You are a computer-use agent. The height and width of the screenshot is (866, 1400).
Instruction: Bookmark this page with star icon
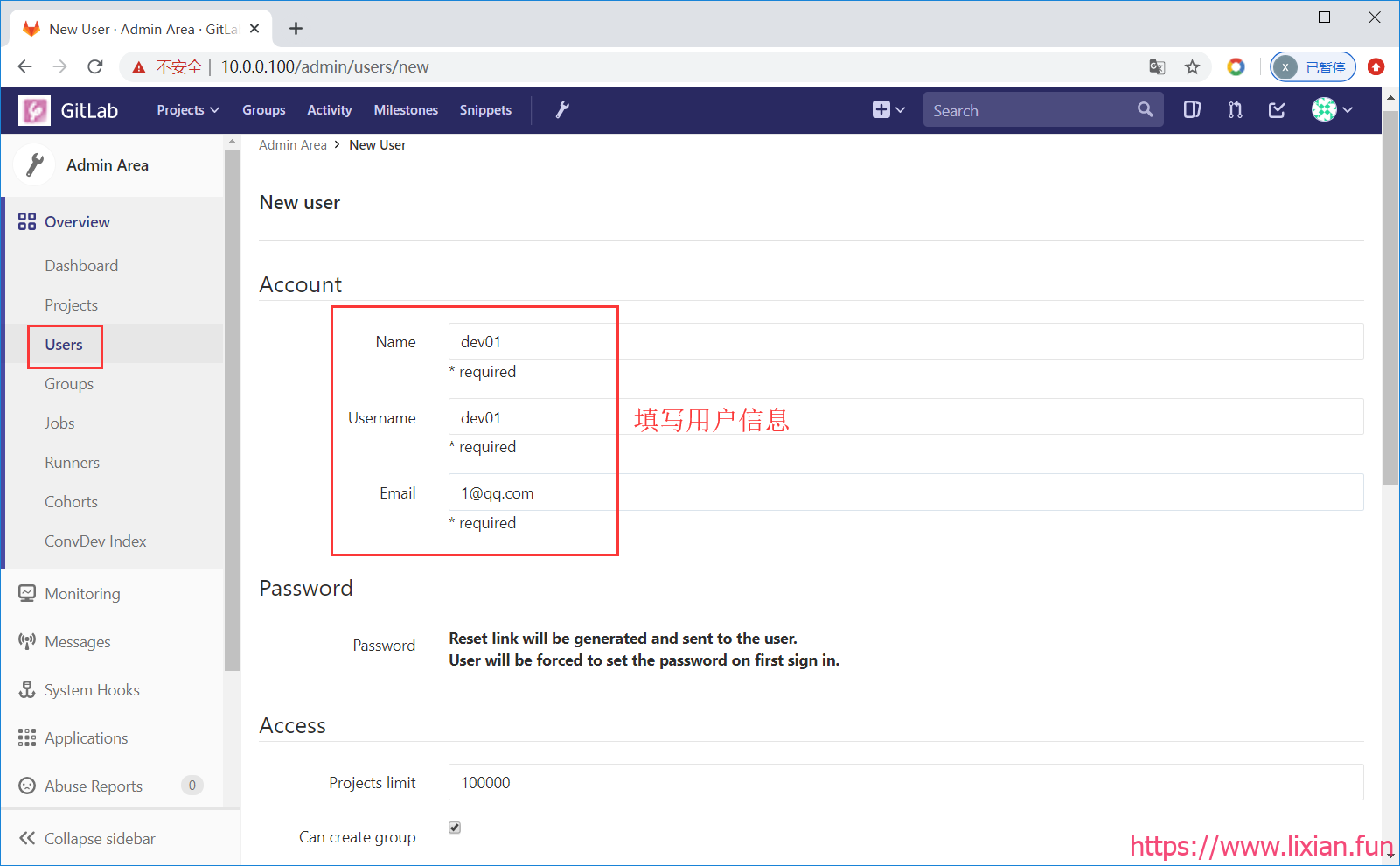(1192, 66)
